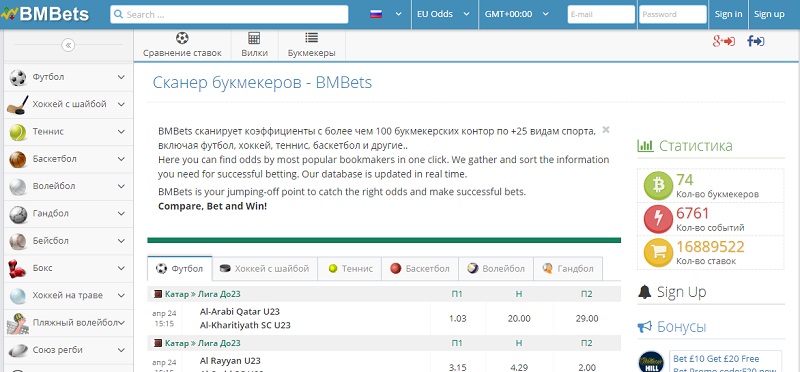Open the Russian flag language dropdown
Image resolution: width=800 pixels, height=372 pixels.
tap(386, 14)
